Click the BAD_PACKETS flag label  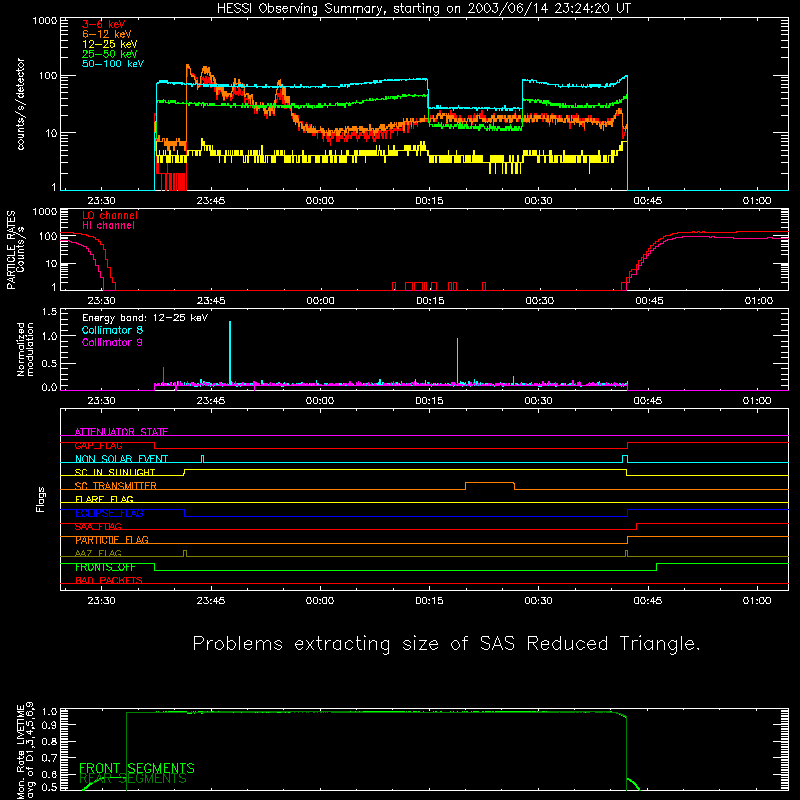(109, 581)
